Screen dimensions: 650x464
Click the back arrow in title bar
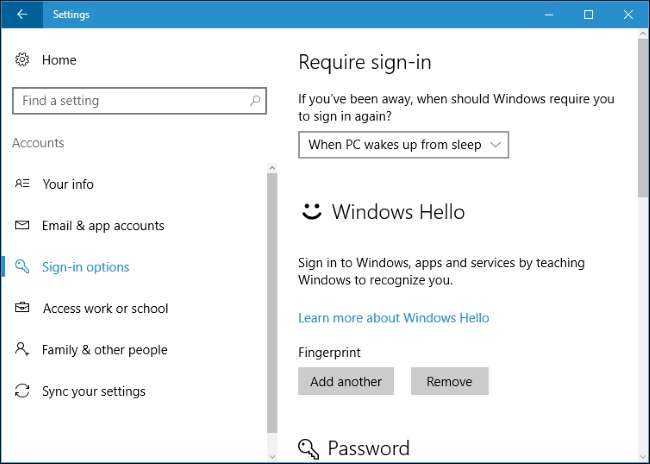(x=22, y=14)
